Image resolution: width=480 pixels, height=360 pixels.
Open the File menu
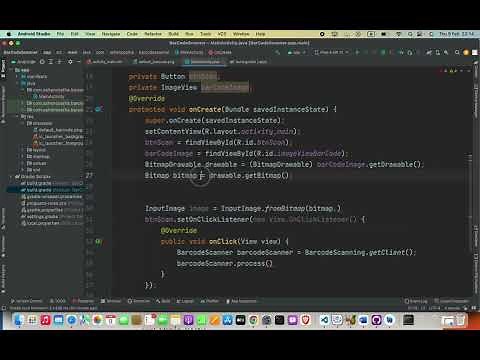60,34
